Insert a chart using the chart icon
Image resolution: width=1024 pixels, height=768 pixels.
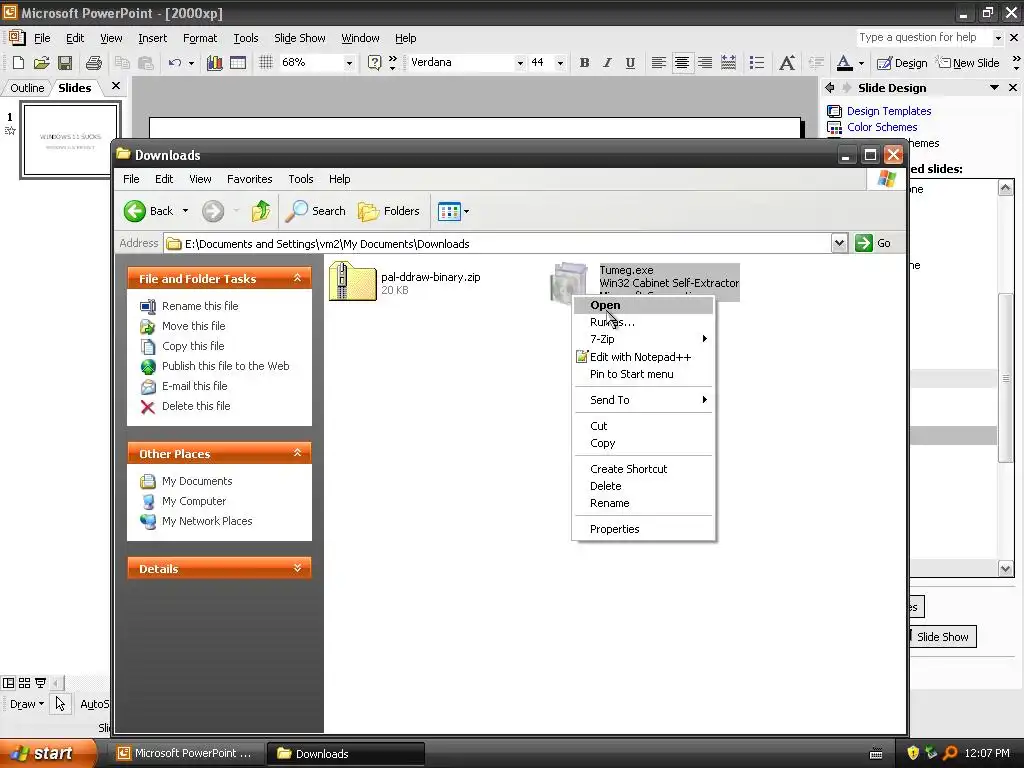click(214, 63)
